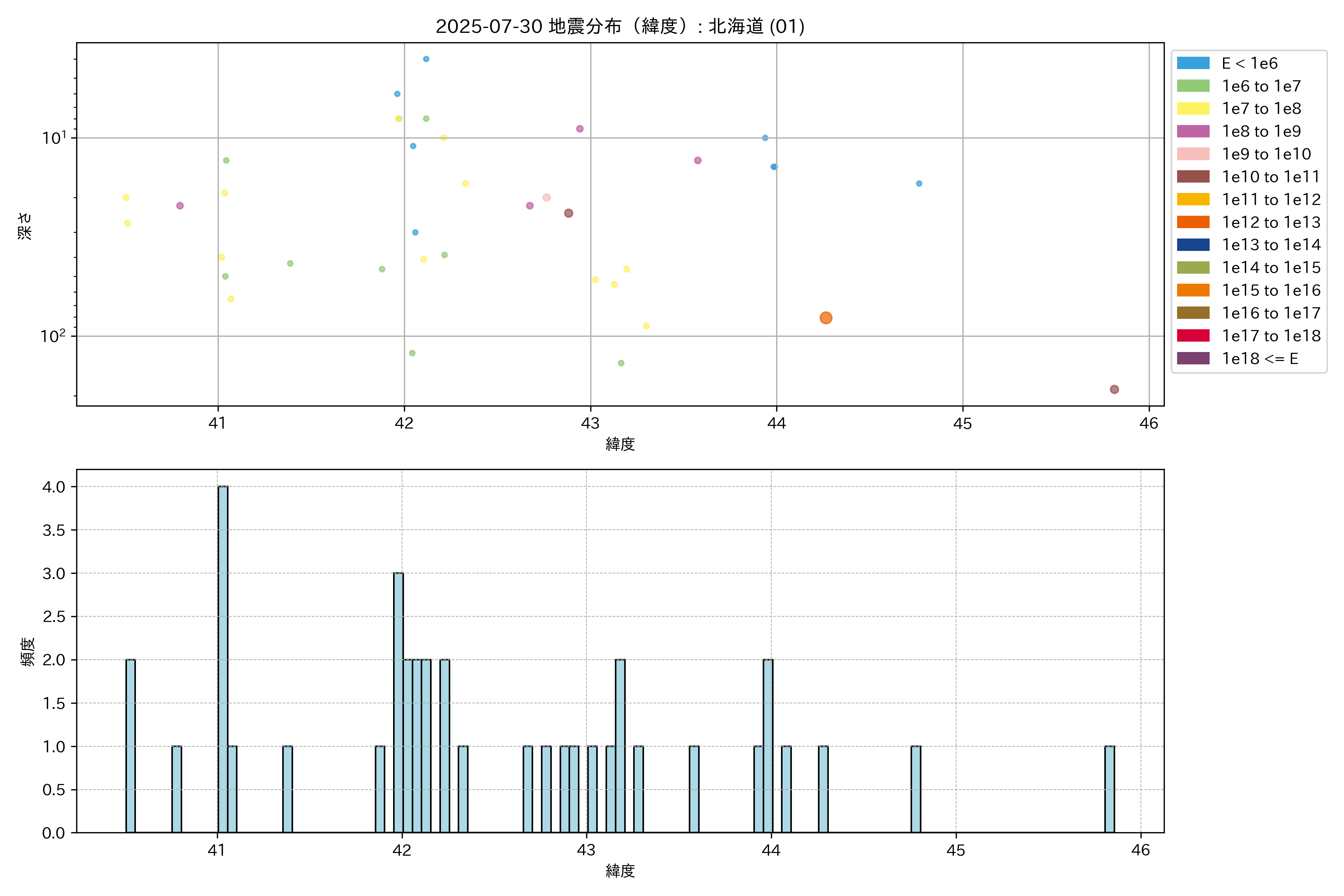
Task: Click the histogram bar of height 3 near latitude 42
Action: click(398, 703)
